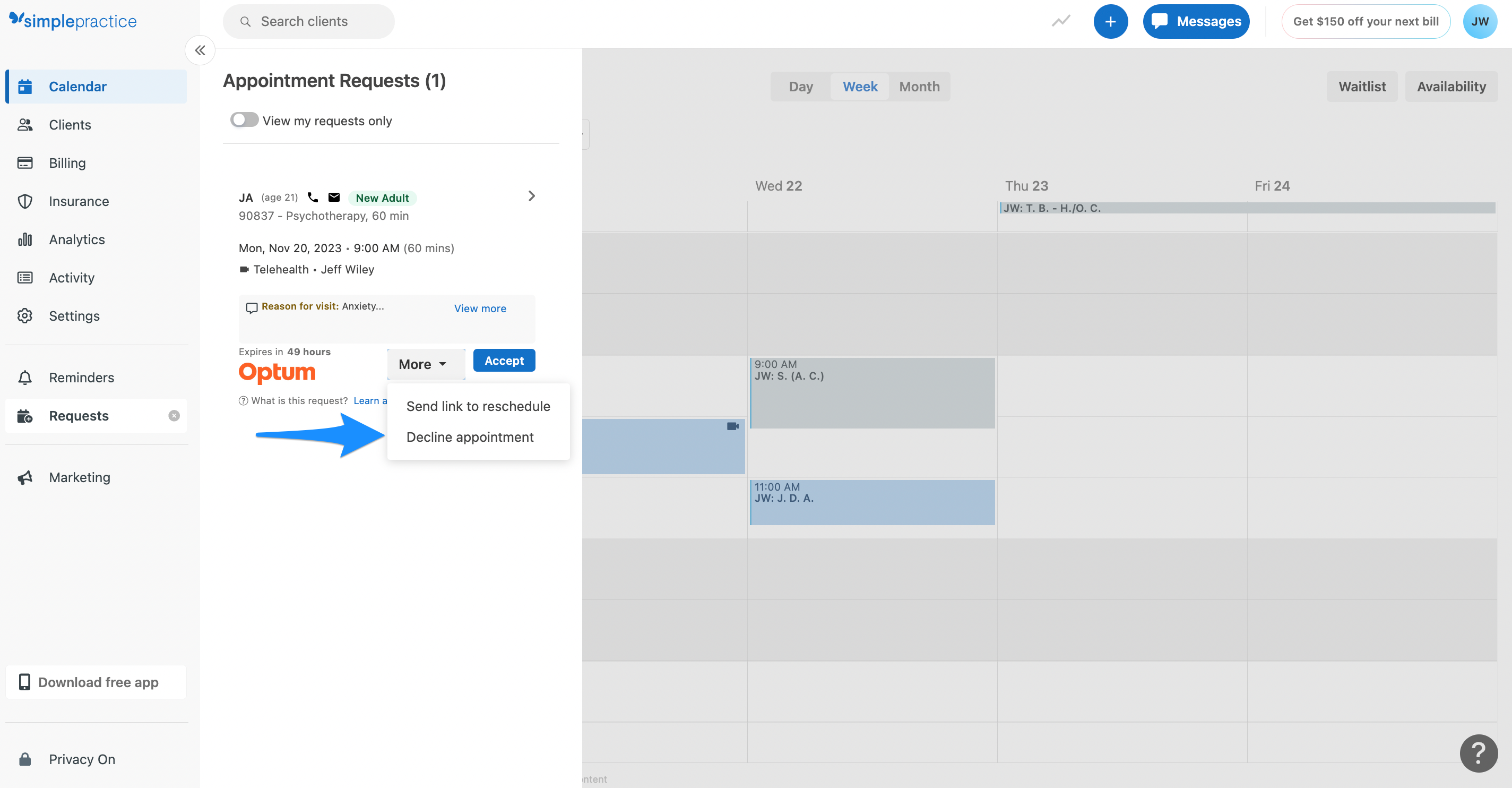Image resolution: width=1512 pixels, height=788 pixels.
Task: Open Analytics from the sidebar
Action: point(76,239)
